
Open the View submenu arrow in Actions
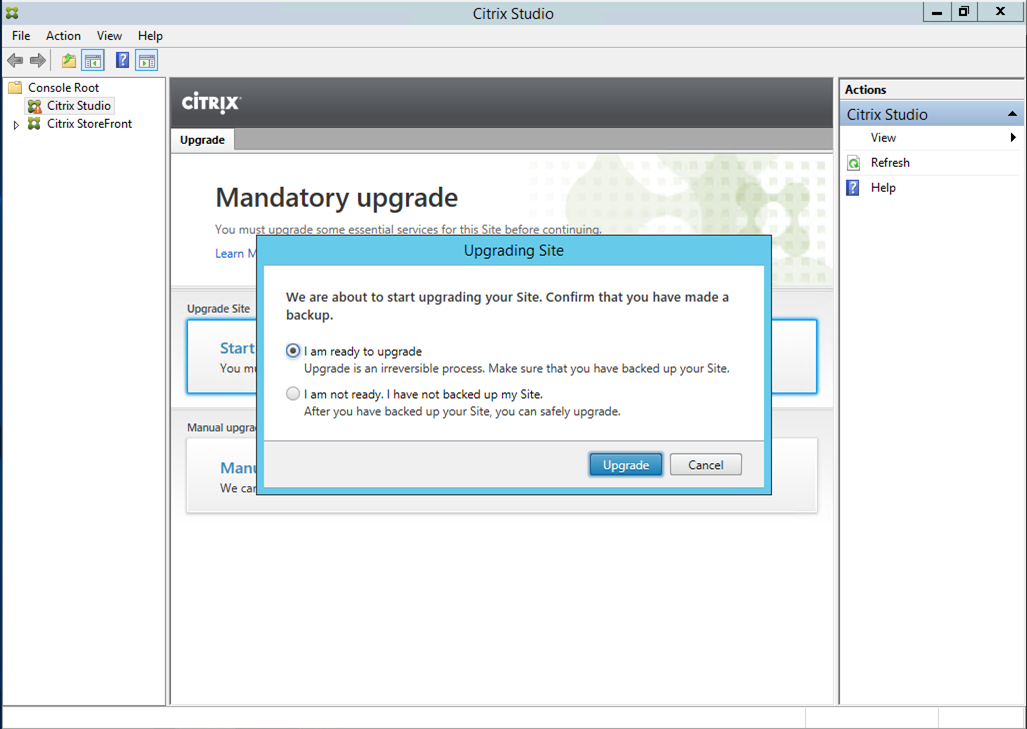[1013, 138]
